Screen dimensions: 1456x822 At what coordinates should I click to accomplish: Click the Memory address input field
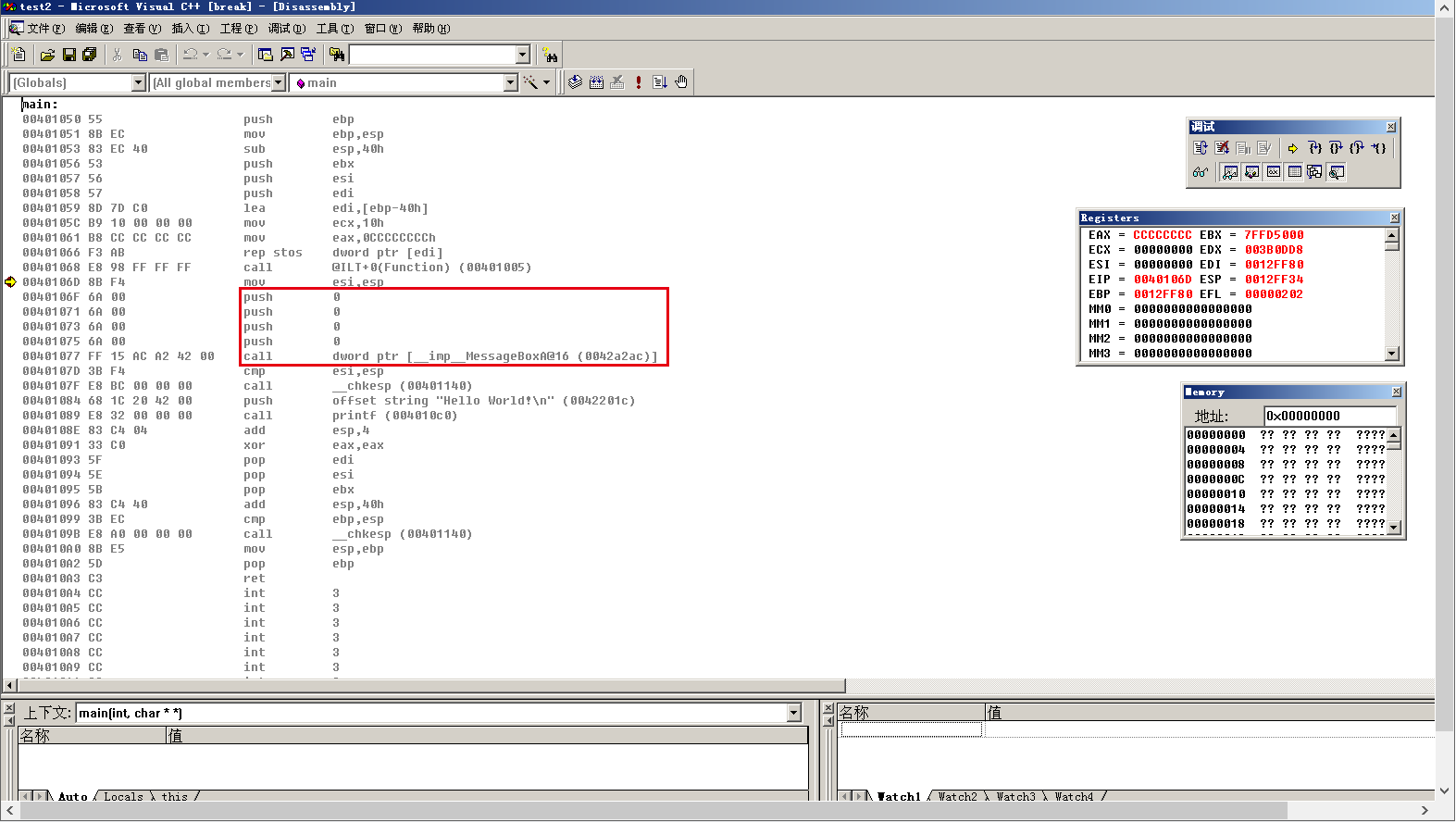(x=1330, y=416)
